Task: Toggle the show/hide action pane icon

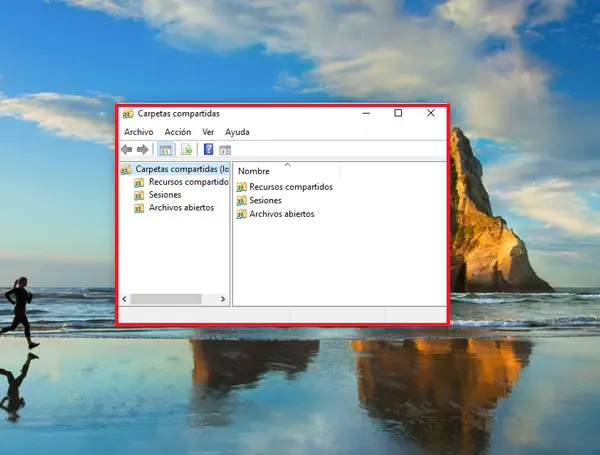Action: pyautogui.click(x=225, y=150)
